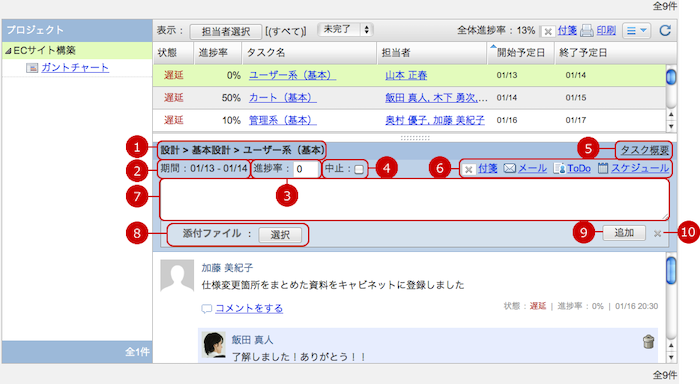This screenshot has width=700, height=384.
Task: Click the Gantt chart icon
Action: [x=32, y=68]
